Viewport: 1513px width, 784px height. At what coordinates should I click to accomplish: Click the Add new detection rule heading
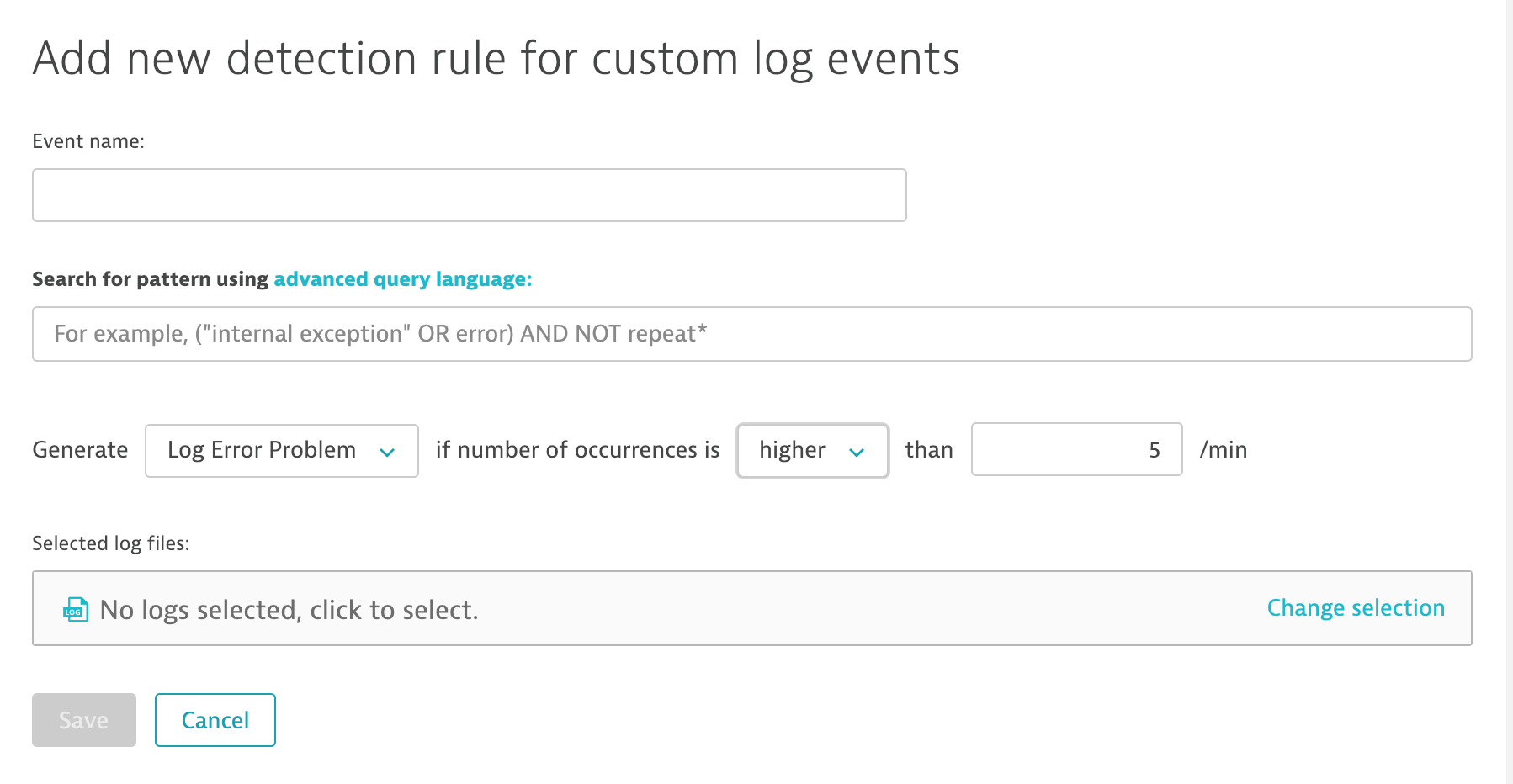click(x=496, y=59)
